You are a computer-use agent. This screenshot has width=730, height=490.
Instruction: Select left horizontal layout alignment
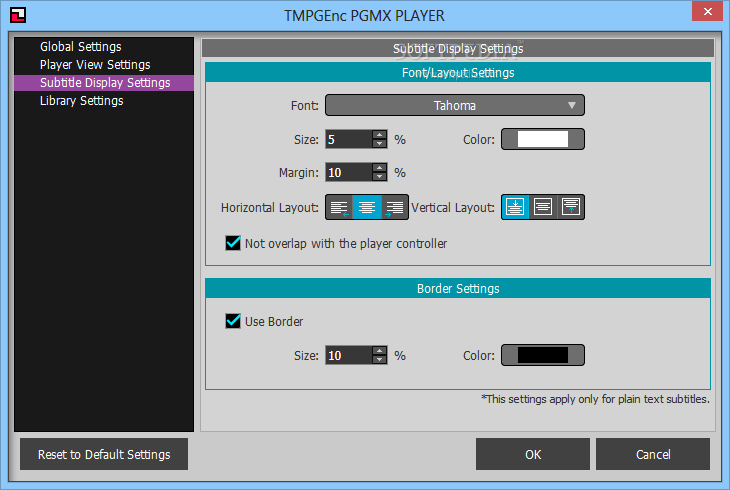tap(339, 207)
